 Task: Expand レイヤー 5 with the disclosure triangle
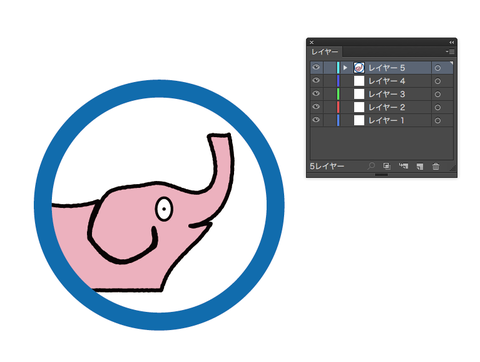point(345,68)
